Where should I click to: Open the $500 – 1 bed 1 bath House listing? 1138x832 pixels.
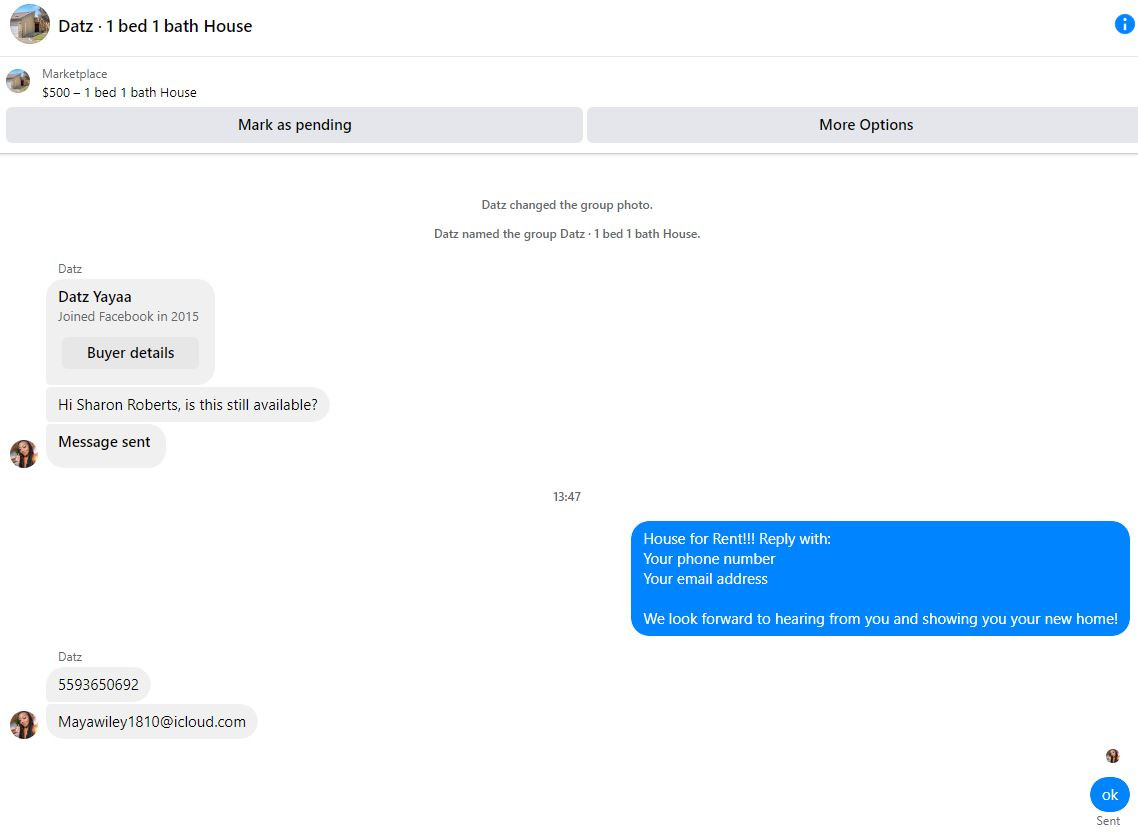click(119, 92)
